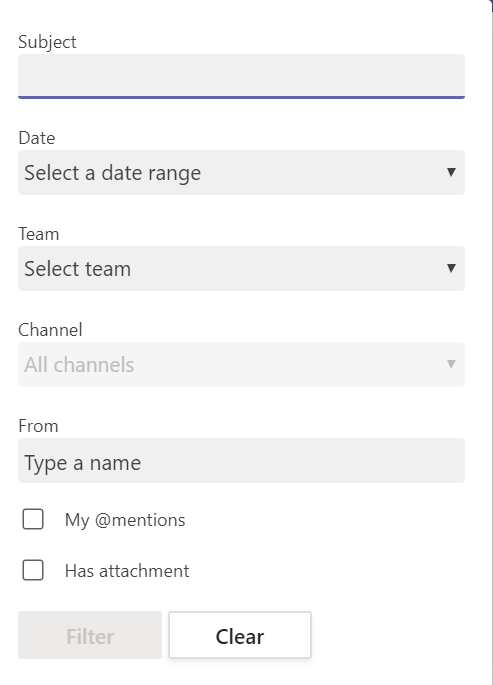Click the From field label
493x685 pixels.
coord(38,426)
